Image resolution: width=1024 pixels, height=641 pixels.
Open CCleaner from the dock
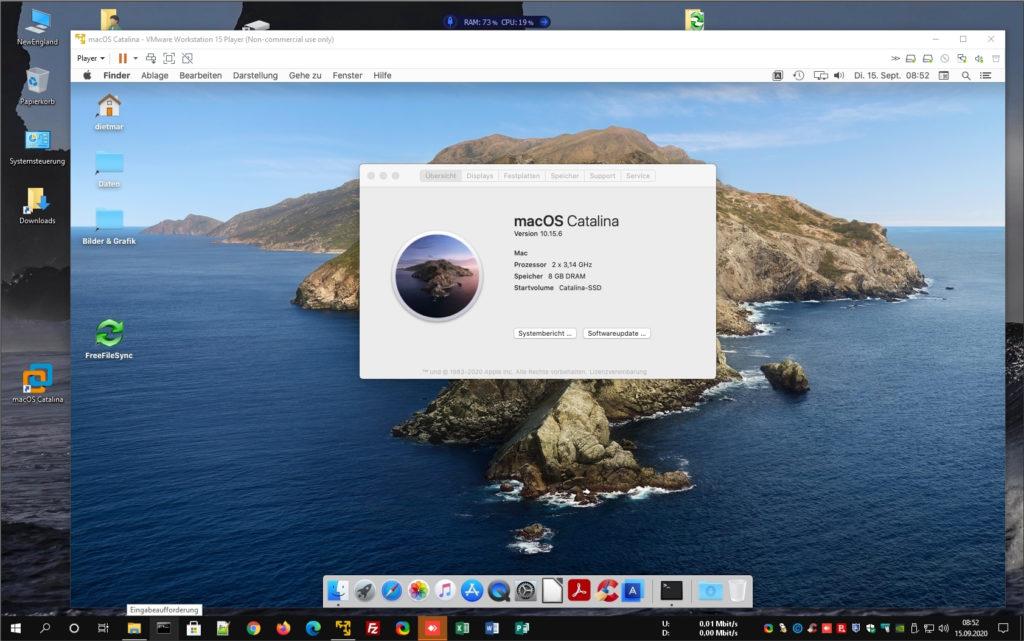tap(606, 591)
